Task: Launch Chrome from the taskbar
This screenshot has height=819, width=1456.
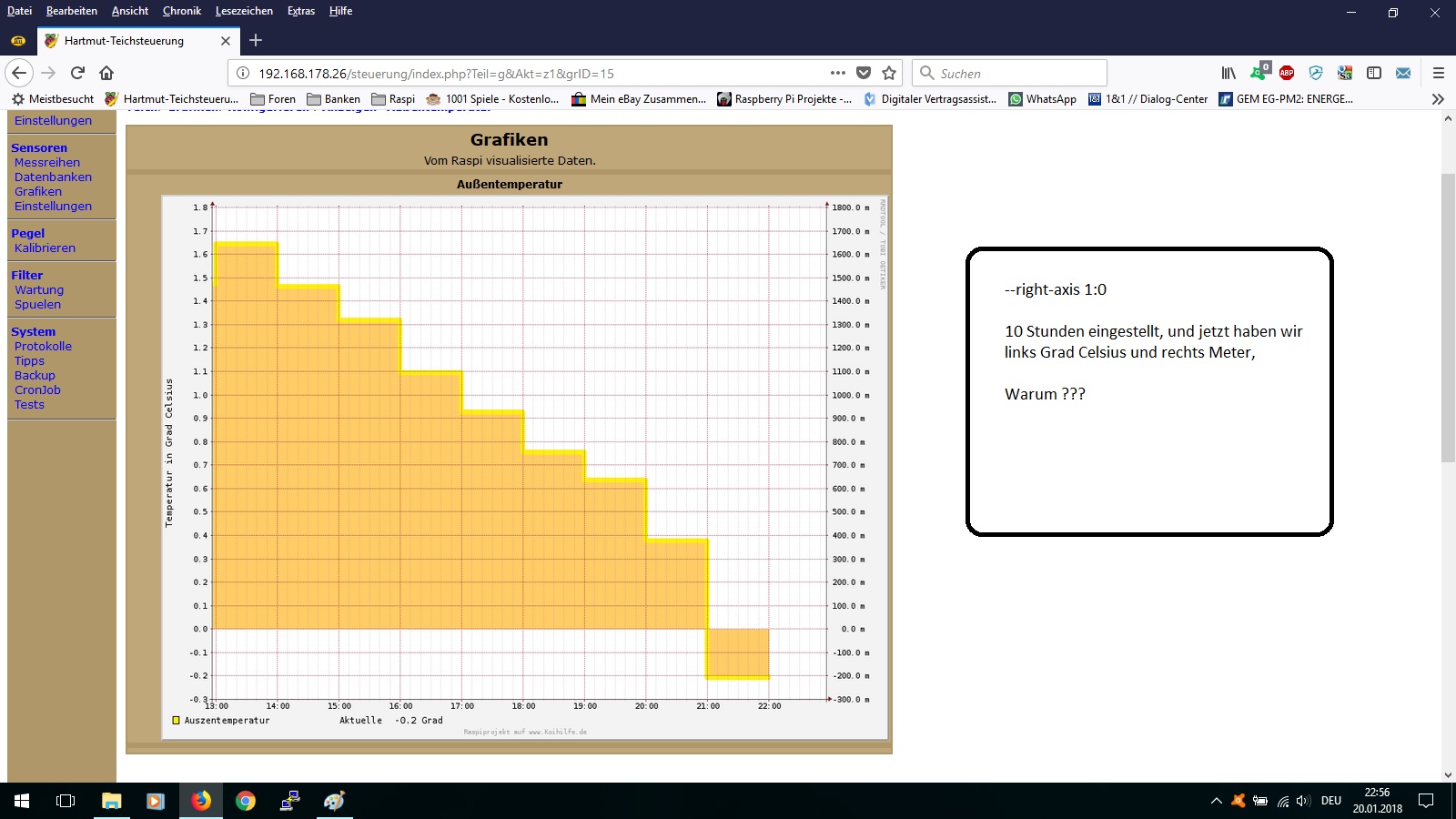Action: tap(246, 801)
